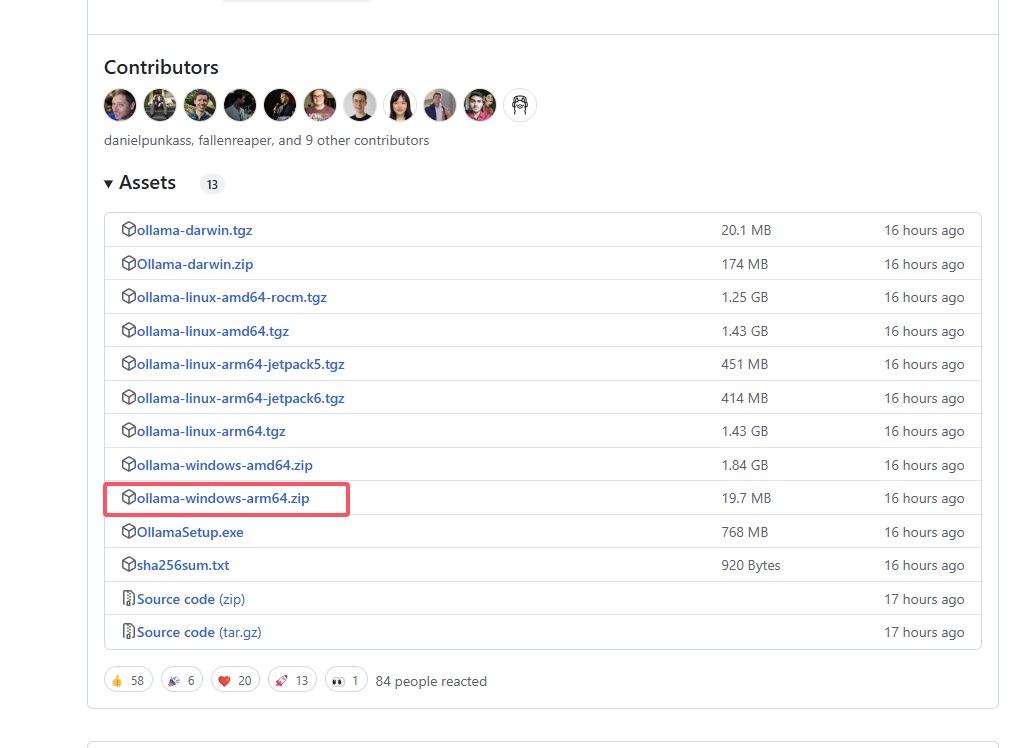Screen dimensions: 1026x748
Task: Download Source code (zip)
Action: (x=190, y=599)
